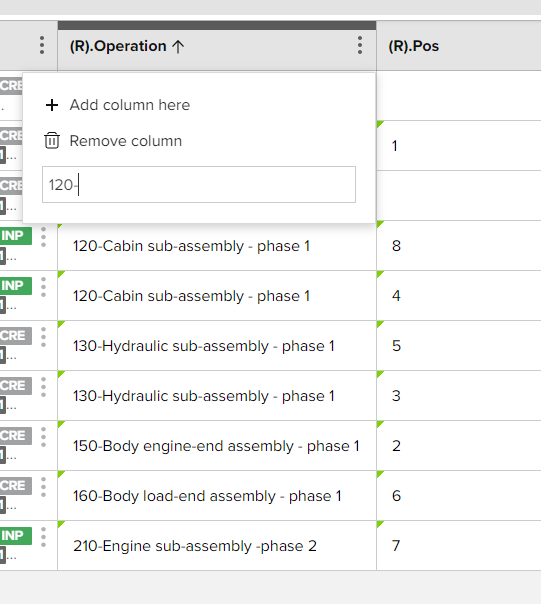The image size is (541, 604).
Task: Toggle the (R).Operation ascending sort arrow
Action: pyautogui.click(x=178, y=46)
